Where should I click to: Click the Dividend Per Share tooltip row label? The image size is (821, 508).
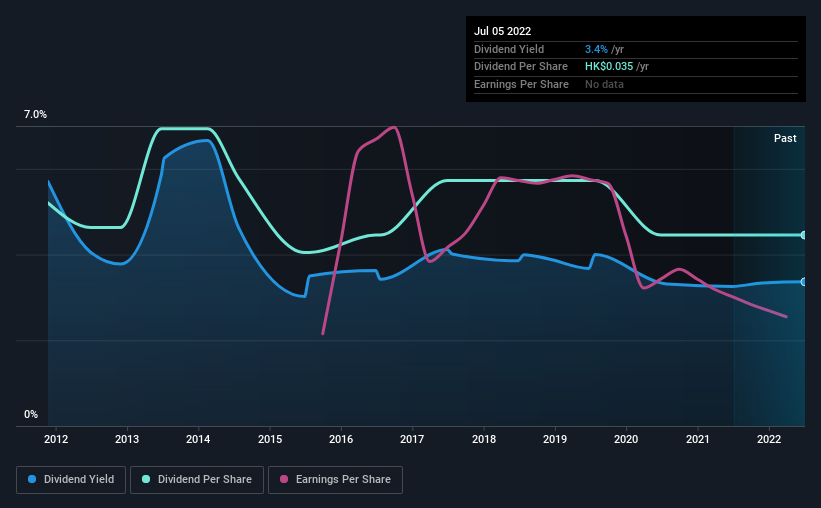click(x=520, y=67)
